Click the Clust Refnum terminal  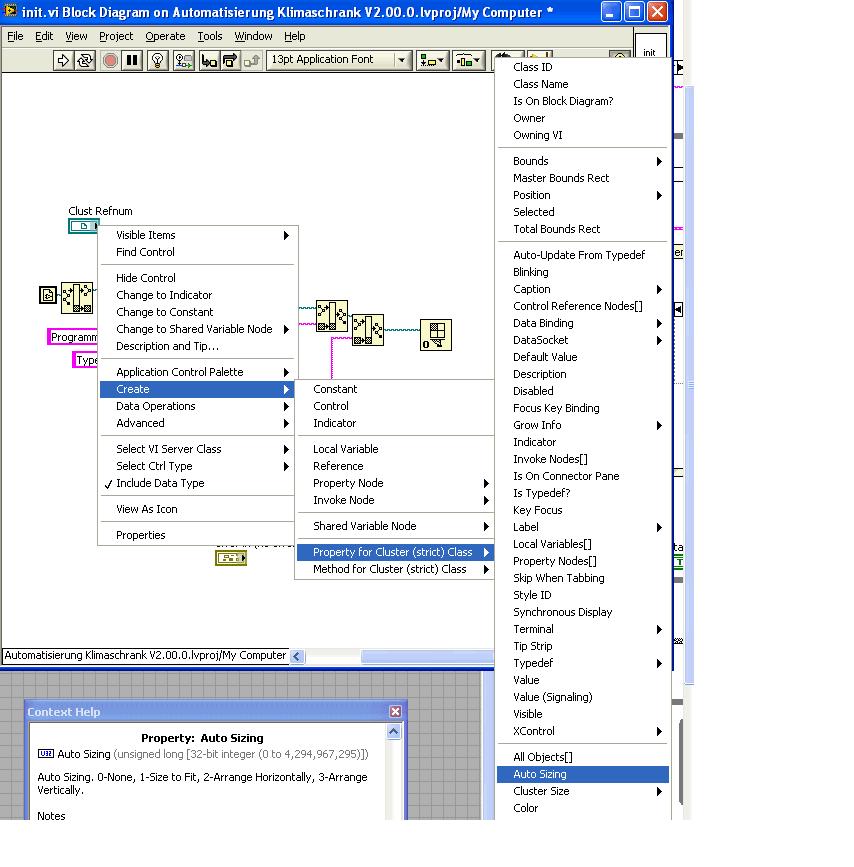pos(84,226)
